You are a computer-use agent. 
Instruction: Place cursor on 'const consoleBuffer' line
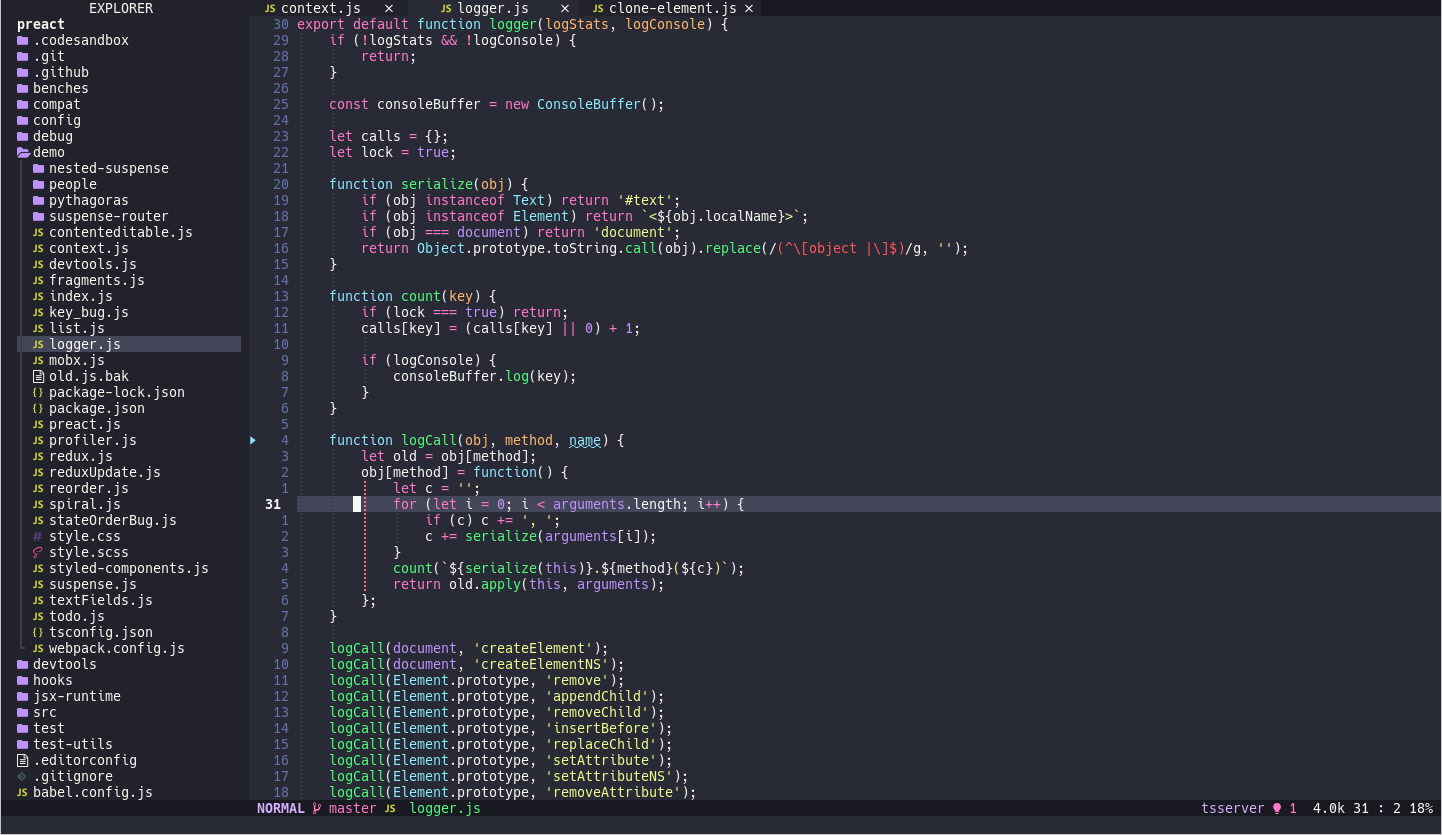(x=497, y=104)
